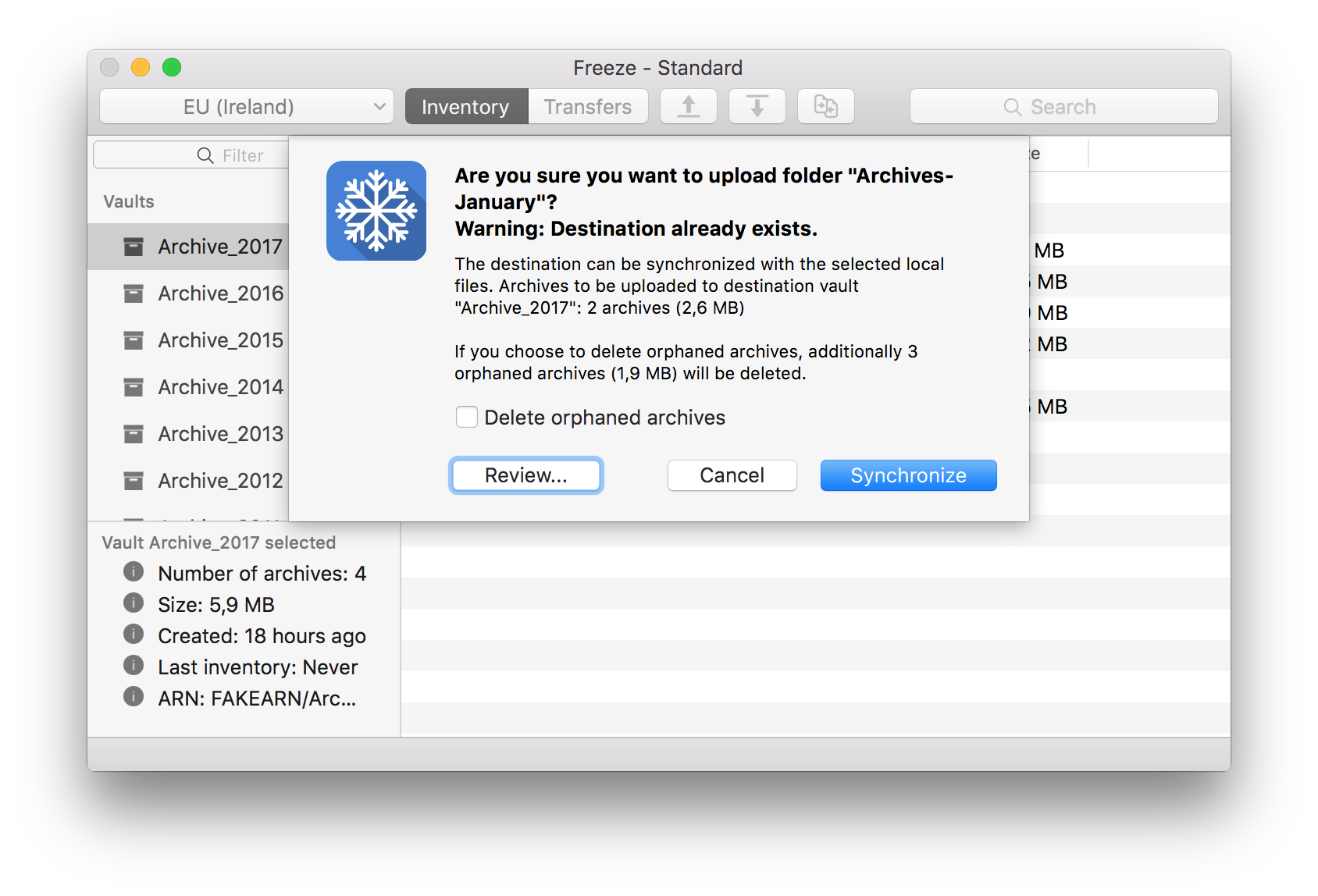The image size is (1318, 896).
Task: Click the Archive_2012 vault box icon
Action: click(134, 481)
